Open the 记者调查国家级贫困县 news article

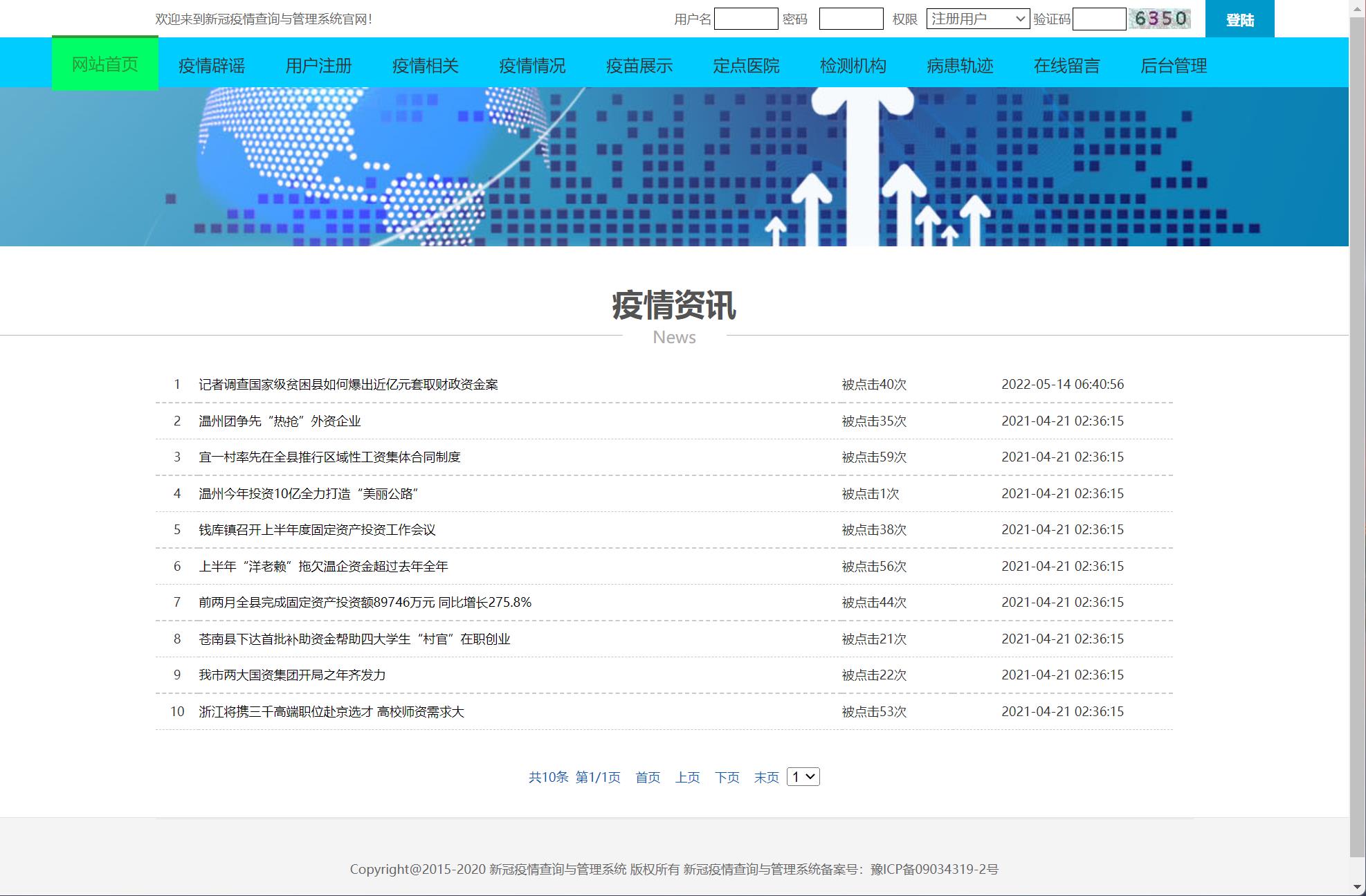349,384
